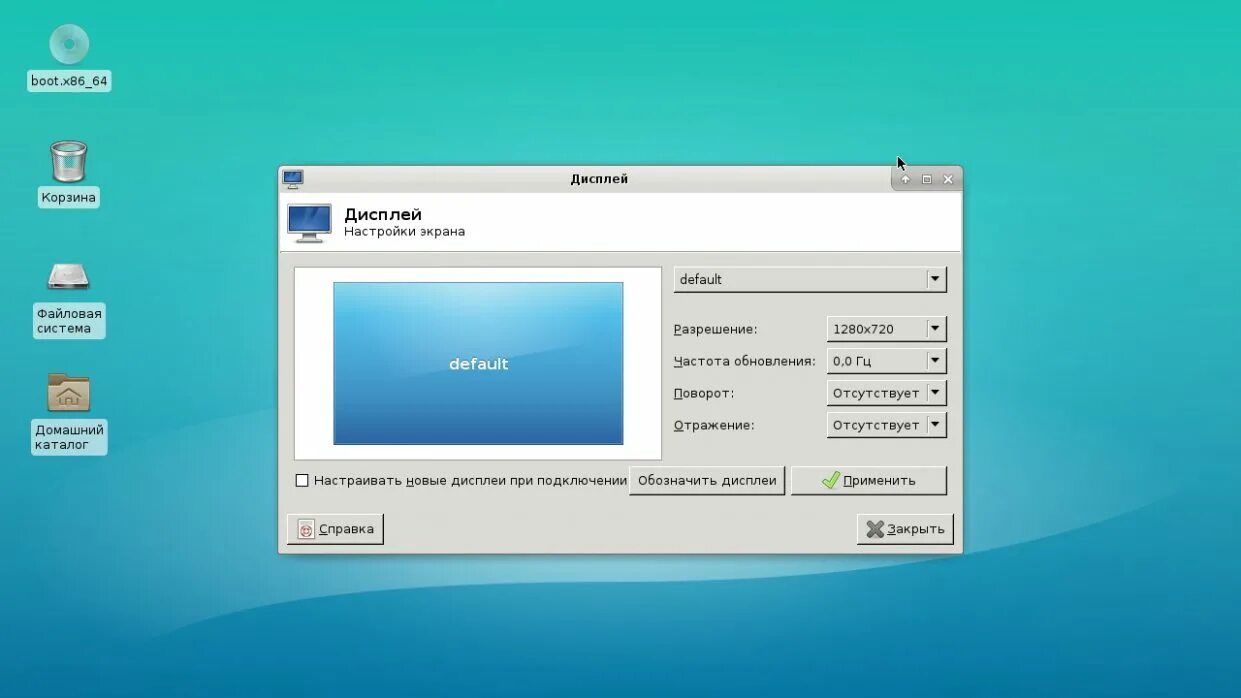1241x698 pixels.
Task: Click the Отражение: label
Action: 713,425
